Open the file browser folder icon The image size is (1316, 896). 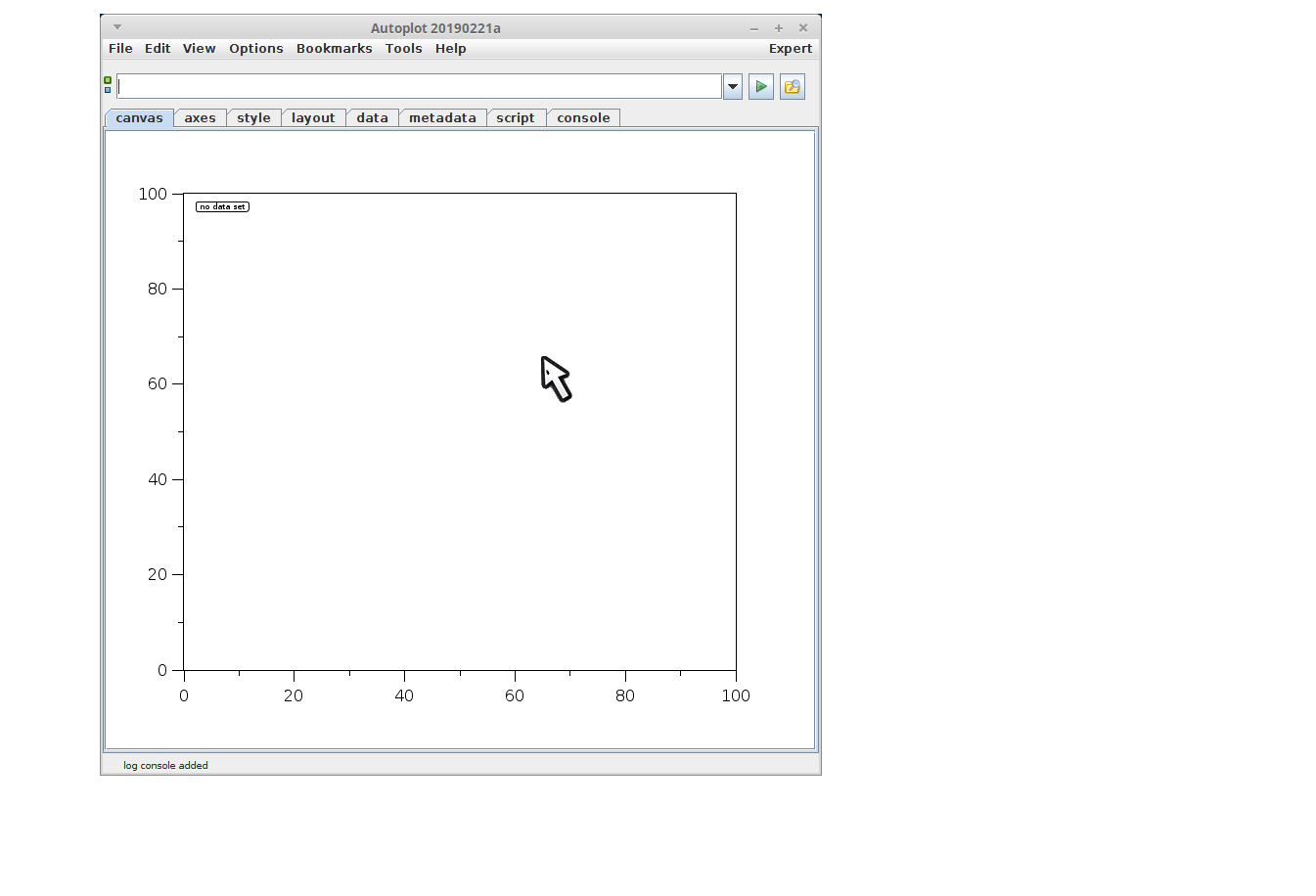click(x=792, y=87)
